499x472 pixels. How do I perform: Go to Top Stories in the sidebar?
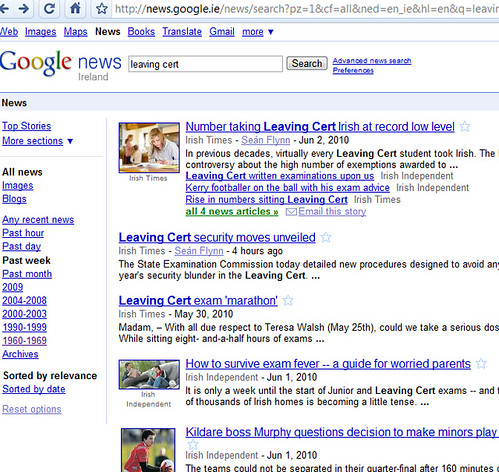click(27, 126)
